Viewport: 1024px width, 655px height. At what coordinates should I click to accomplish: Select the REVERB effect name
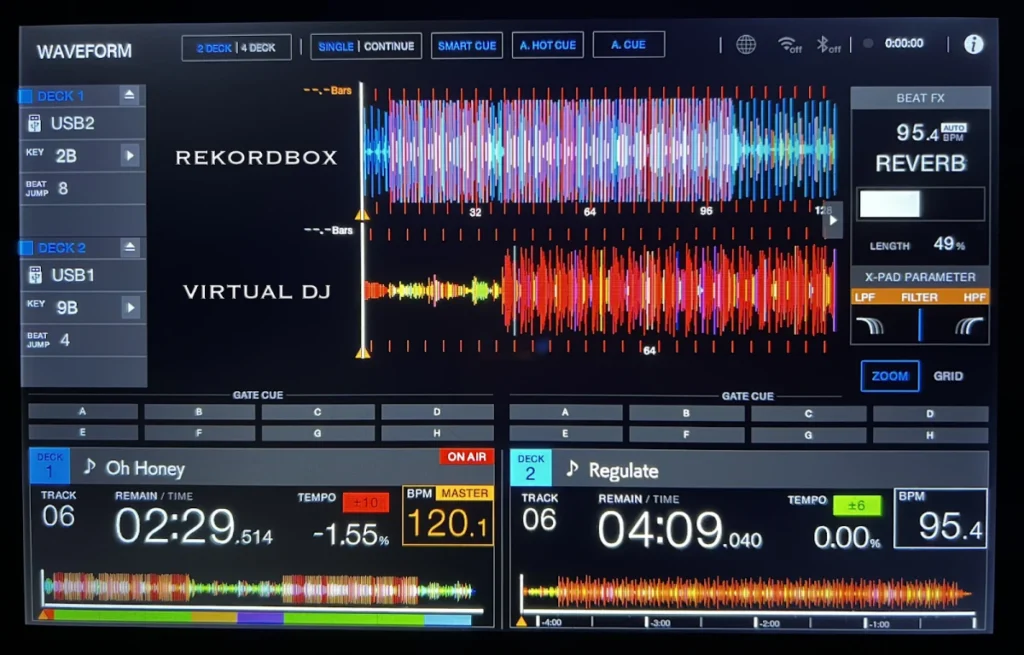click(x=920, y=163)
